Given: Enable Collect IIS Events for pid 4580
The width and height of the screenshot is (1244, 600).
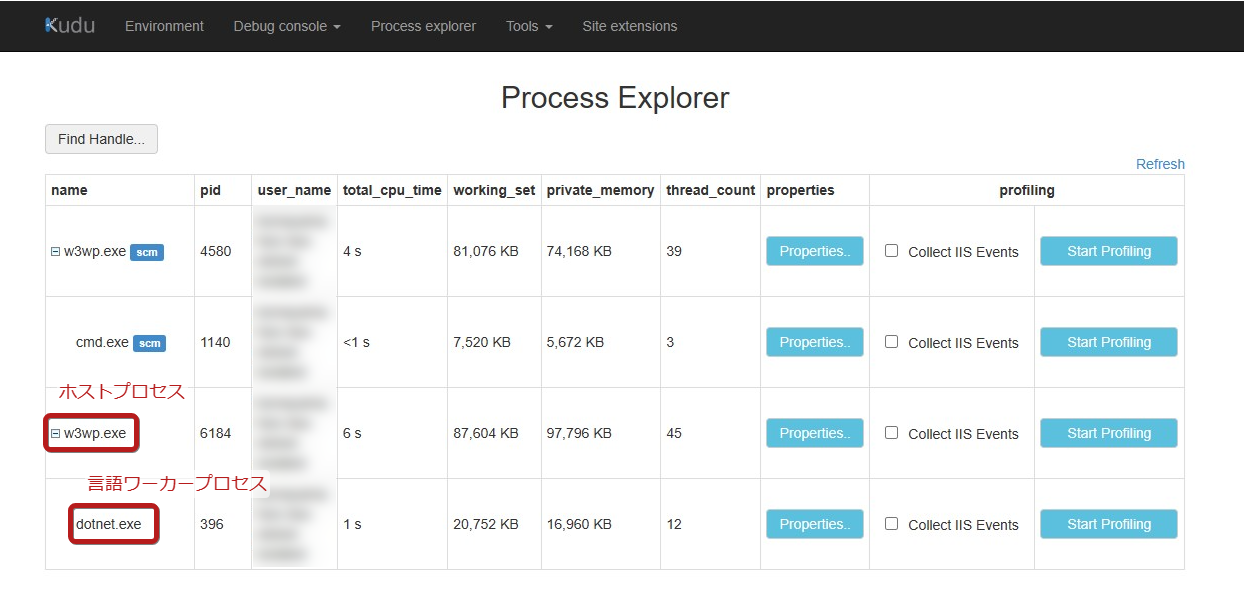Looking at the screenshot, I should click(892, 251).
